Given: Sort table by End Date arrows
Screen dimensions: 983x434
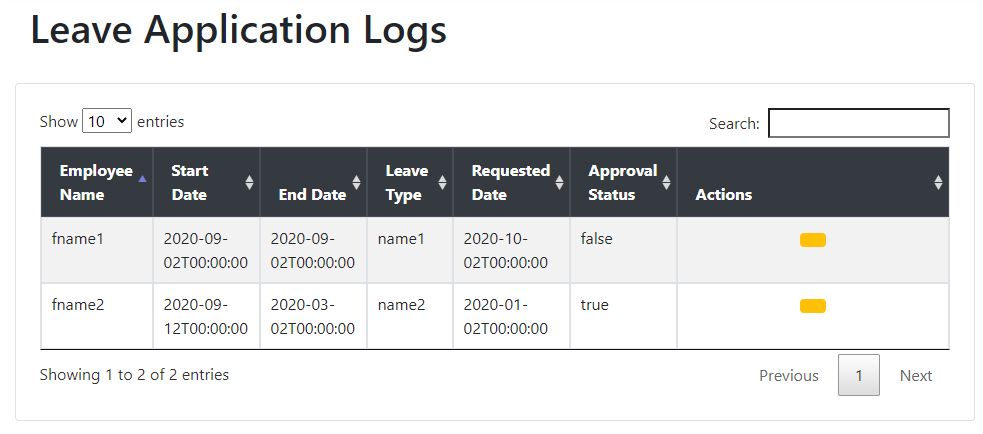Looking at the screenshot, I should (355, 182).
